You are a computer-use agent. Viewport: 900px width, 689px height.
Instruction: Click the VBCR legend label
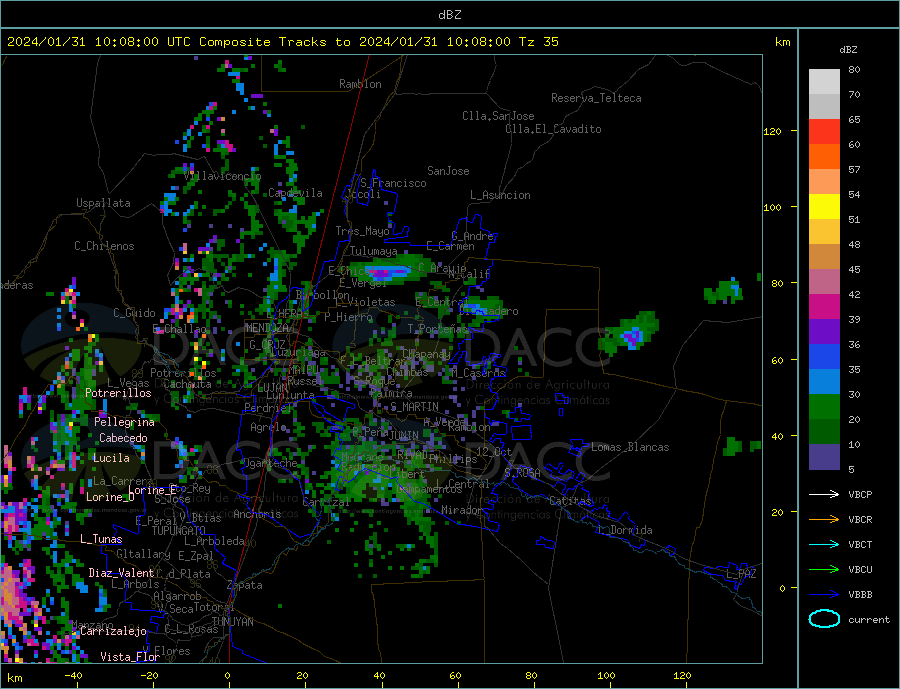(x=860, y=520)
